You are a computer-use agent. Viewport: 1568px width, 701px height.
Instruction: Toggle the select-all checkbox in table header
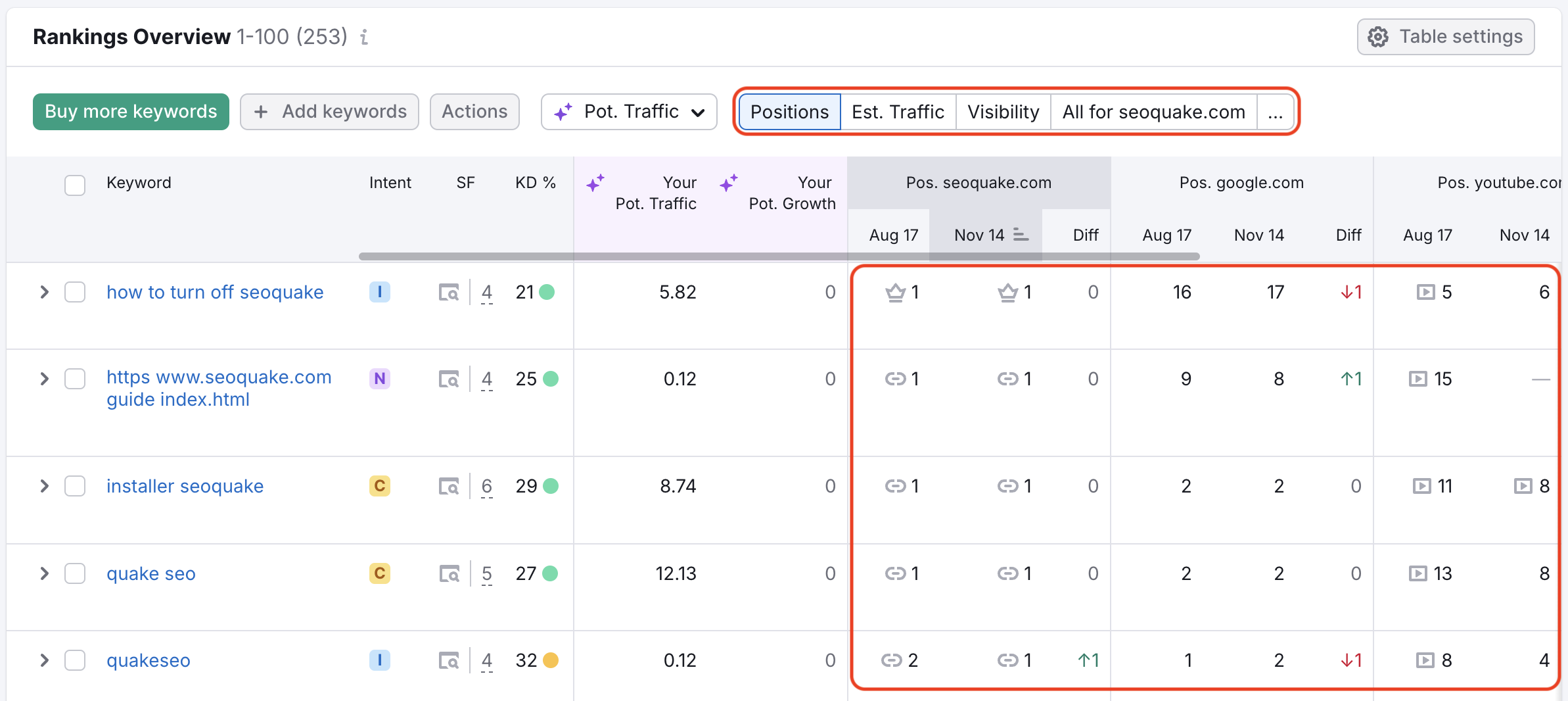point(75,185)
